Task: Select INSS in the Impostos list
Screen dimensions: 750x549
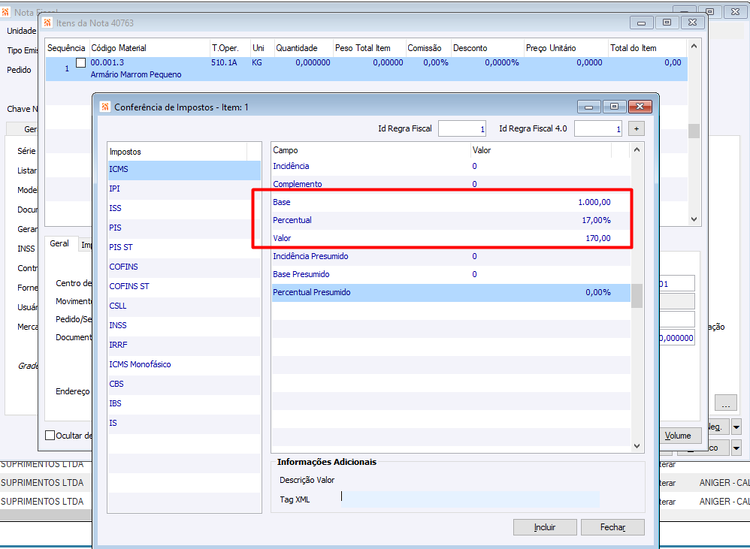Action: click(x=184, y=326)
